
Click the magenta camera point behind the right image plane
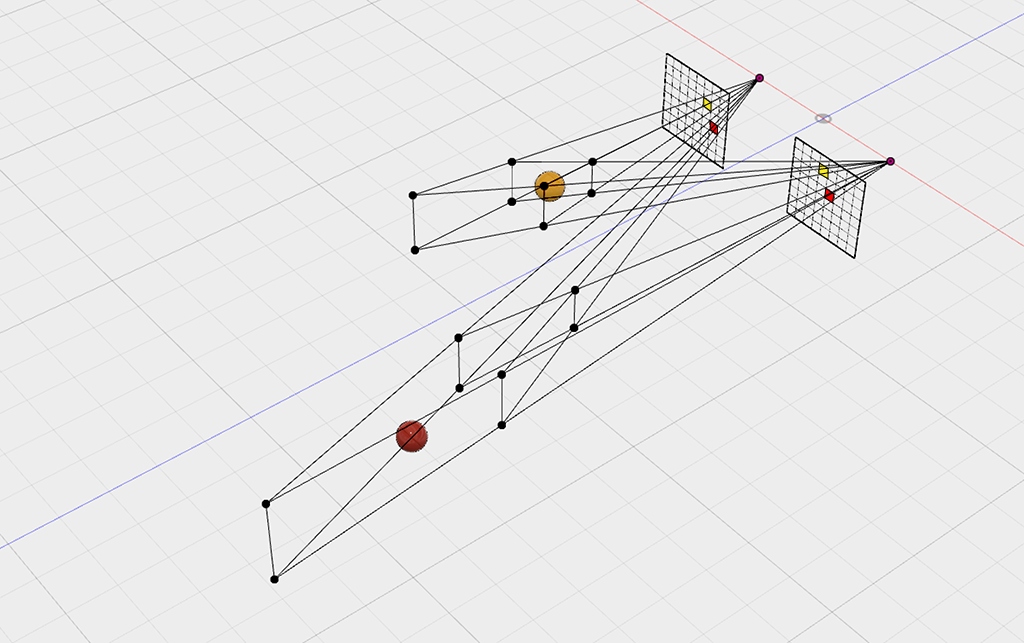890,161
